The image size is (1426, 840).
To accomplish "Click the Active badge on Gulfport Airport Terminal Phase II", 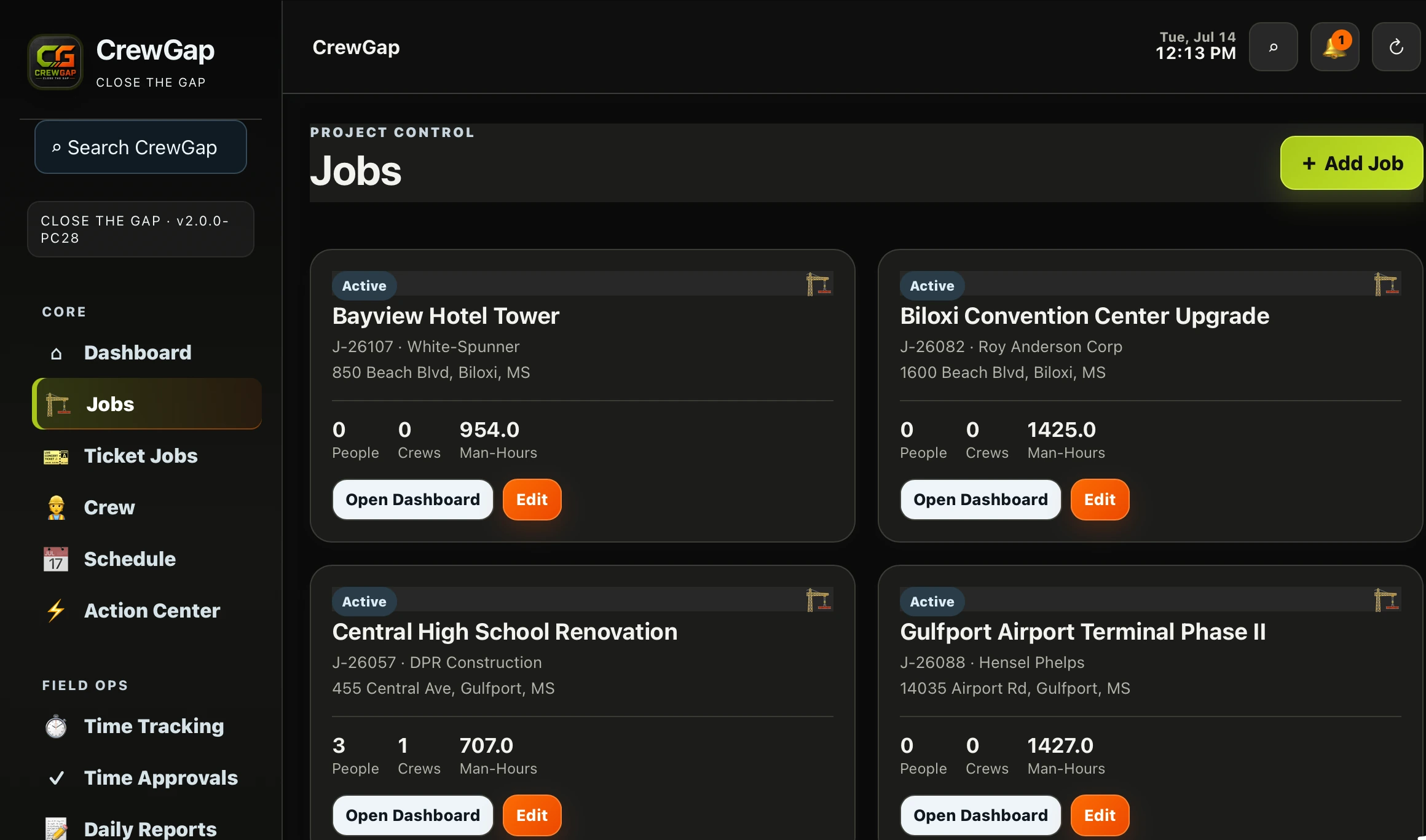I will [932, 602].
